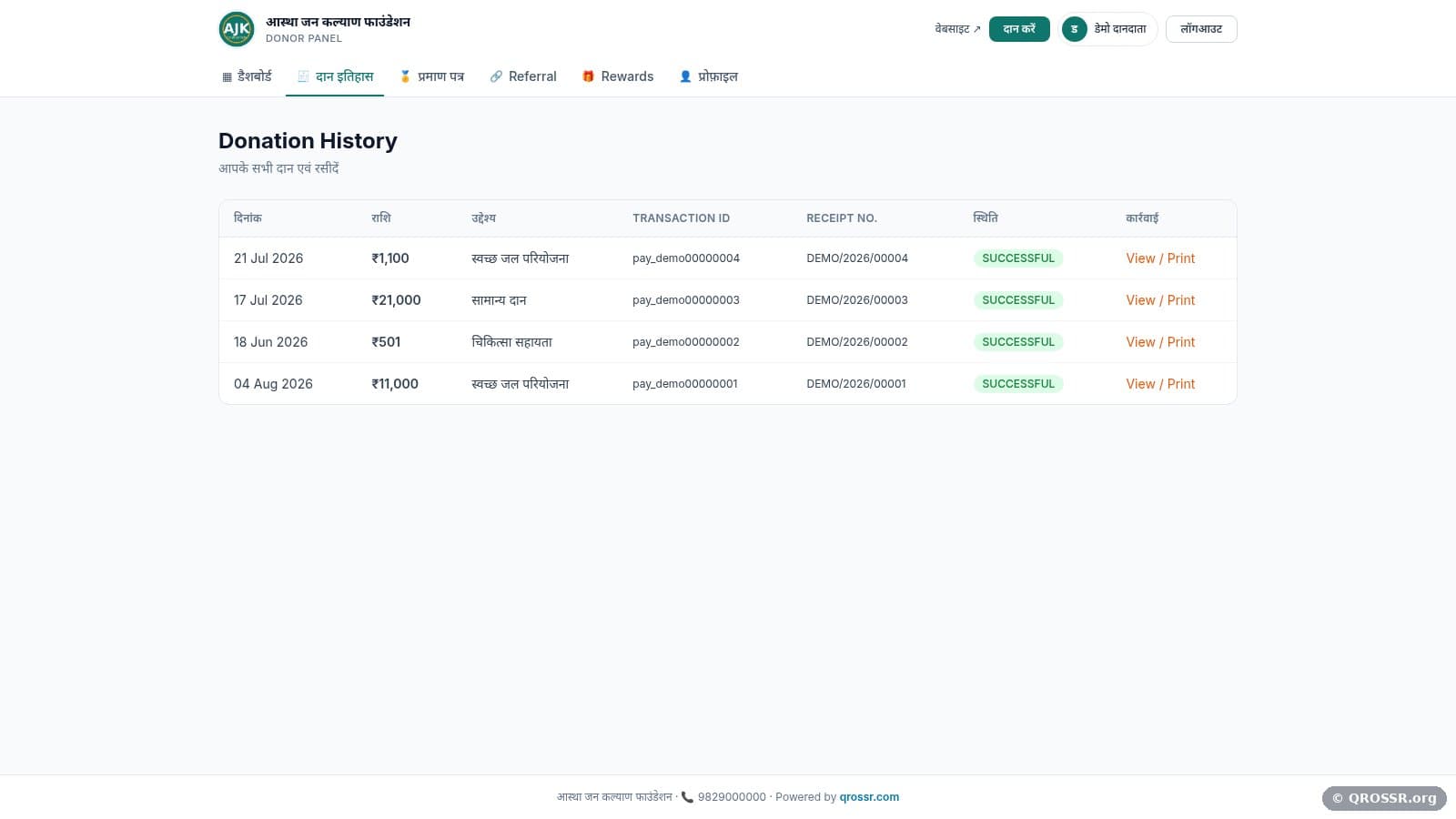1456x819 pixels.
Task: Open View / Print for 18 Jun 2026
Action: pos(1160,342)
